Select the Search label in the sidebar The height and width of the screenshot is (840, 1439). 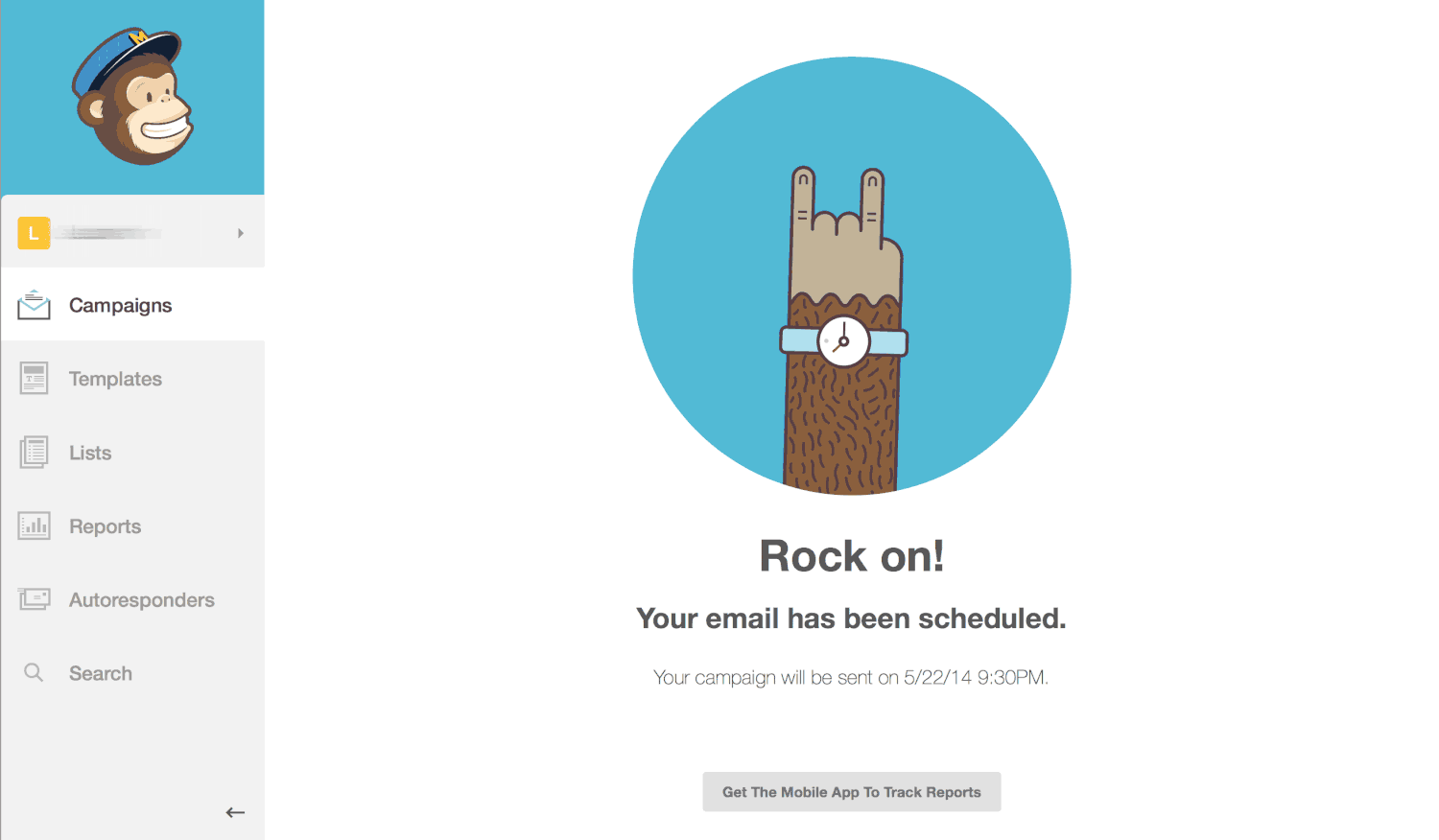pos(101,673)
